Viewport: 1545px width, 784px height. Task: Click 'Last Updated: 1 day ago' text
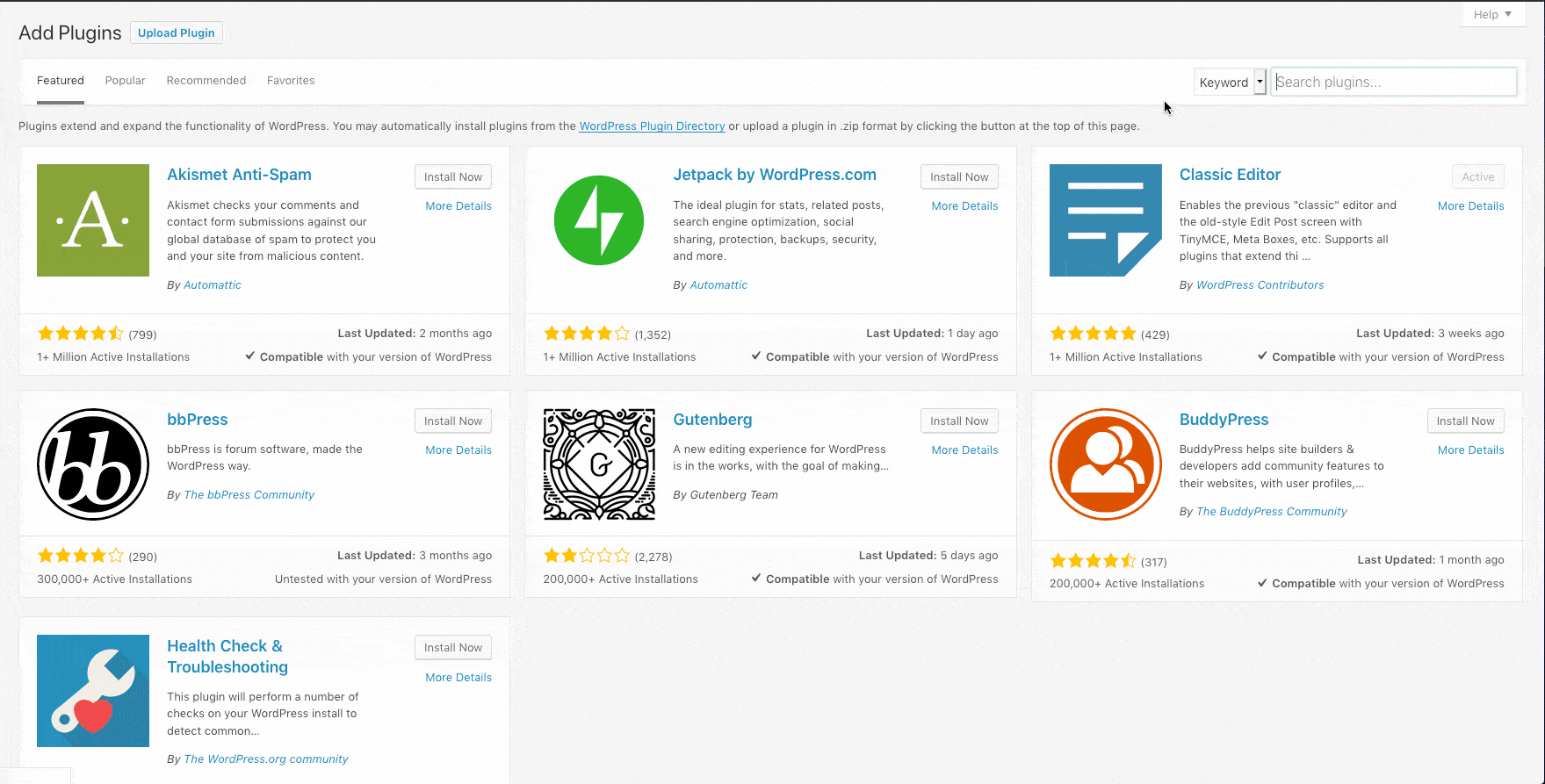point(932,333)
